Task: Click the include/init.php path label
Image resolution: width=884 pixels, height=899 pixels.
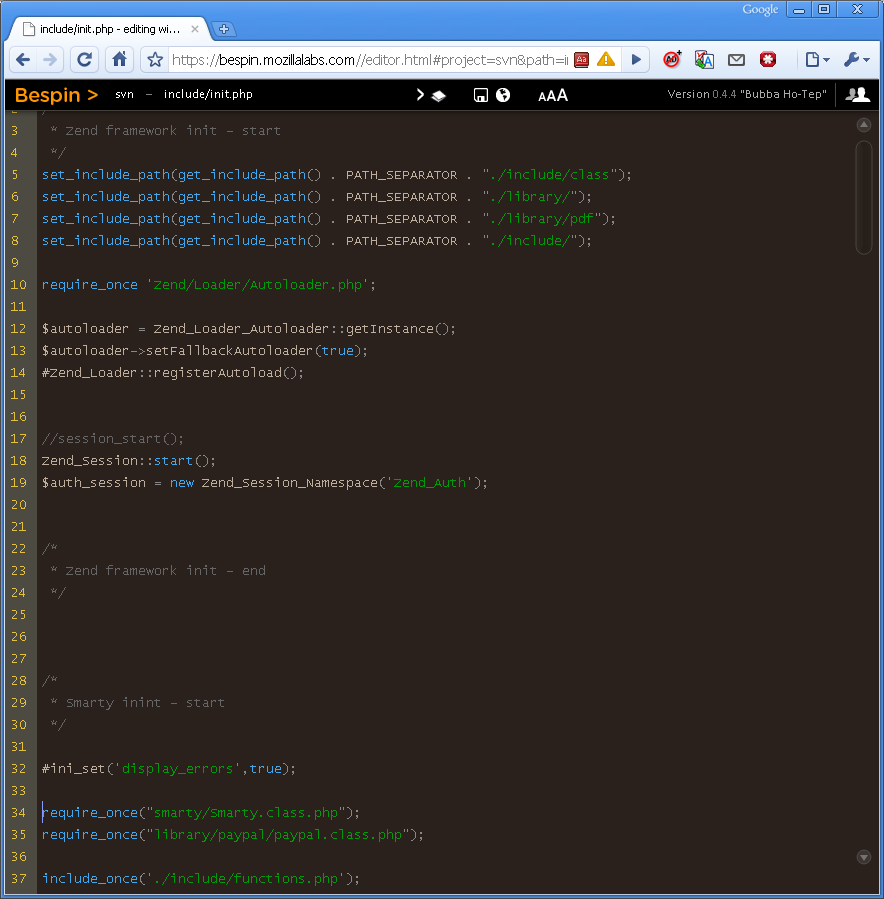Action: [x=208, y=94]
